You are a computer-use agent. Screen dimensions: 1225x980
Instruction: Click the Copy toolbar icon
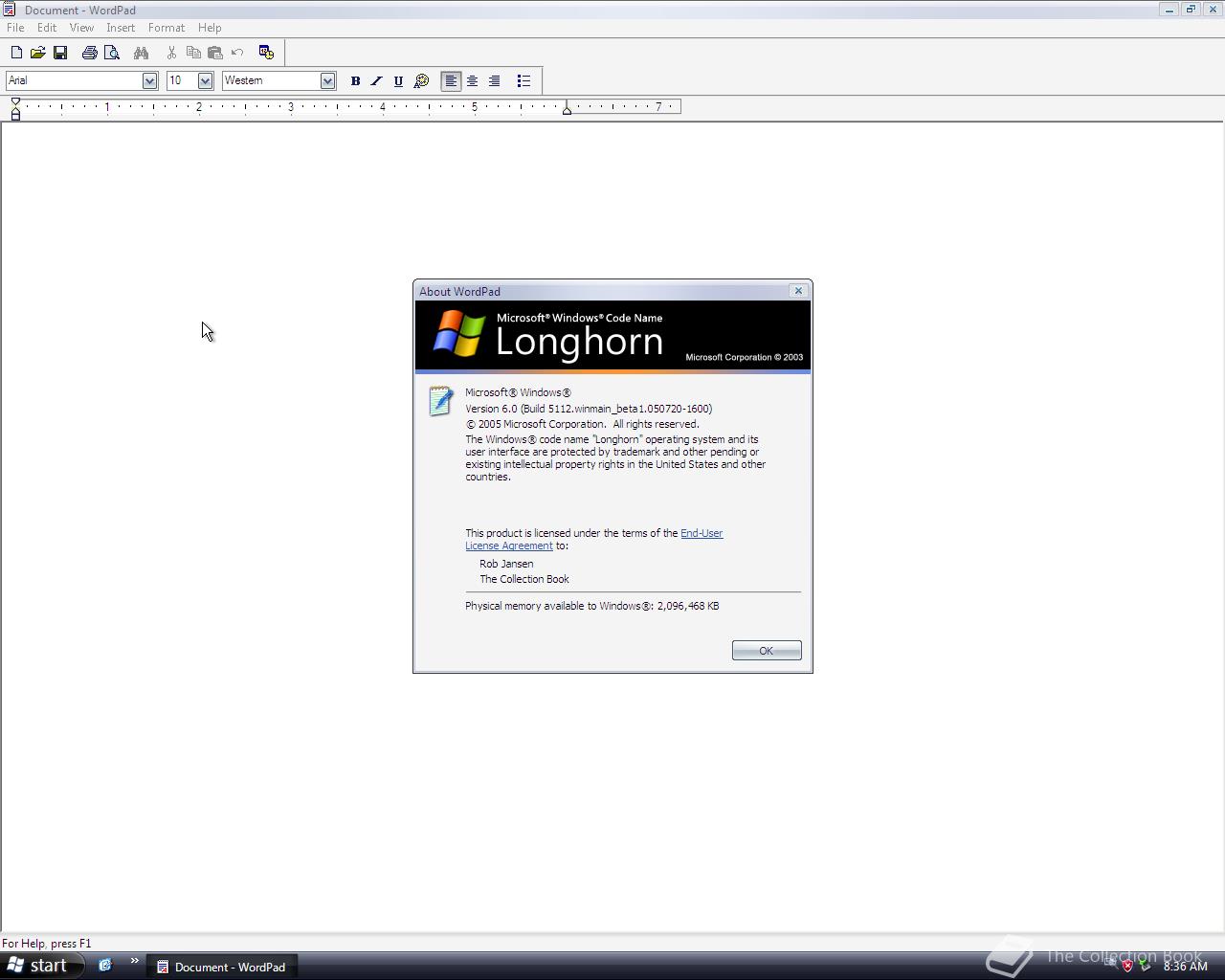(193, 53)
